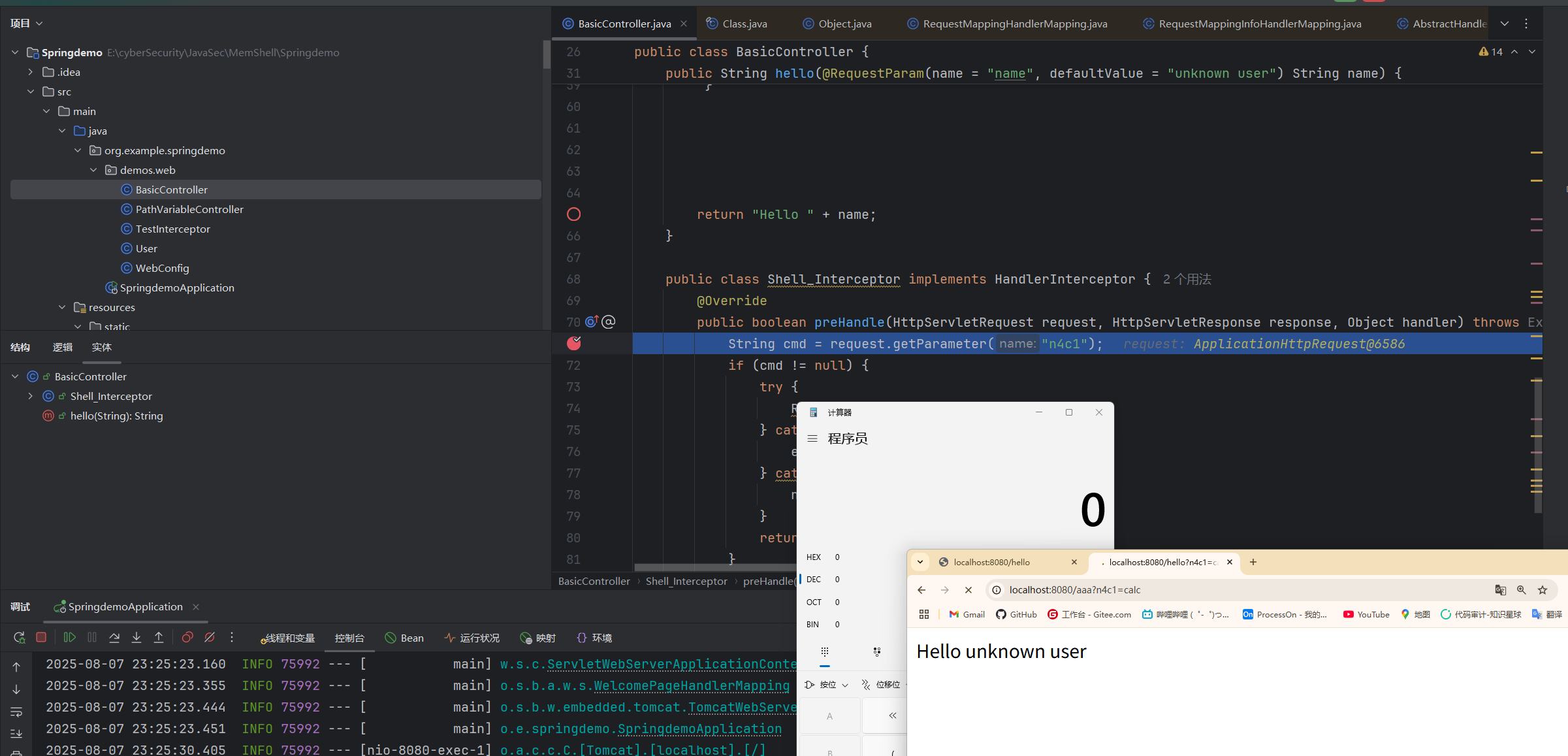
Task: Toggle Mute Breakpoints icon
Action: click(210, 637)
